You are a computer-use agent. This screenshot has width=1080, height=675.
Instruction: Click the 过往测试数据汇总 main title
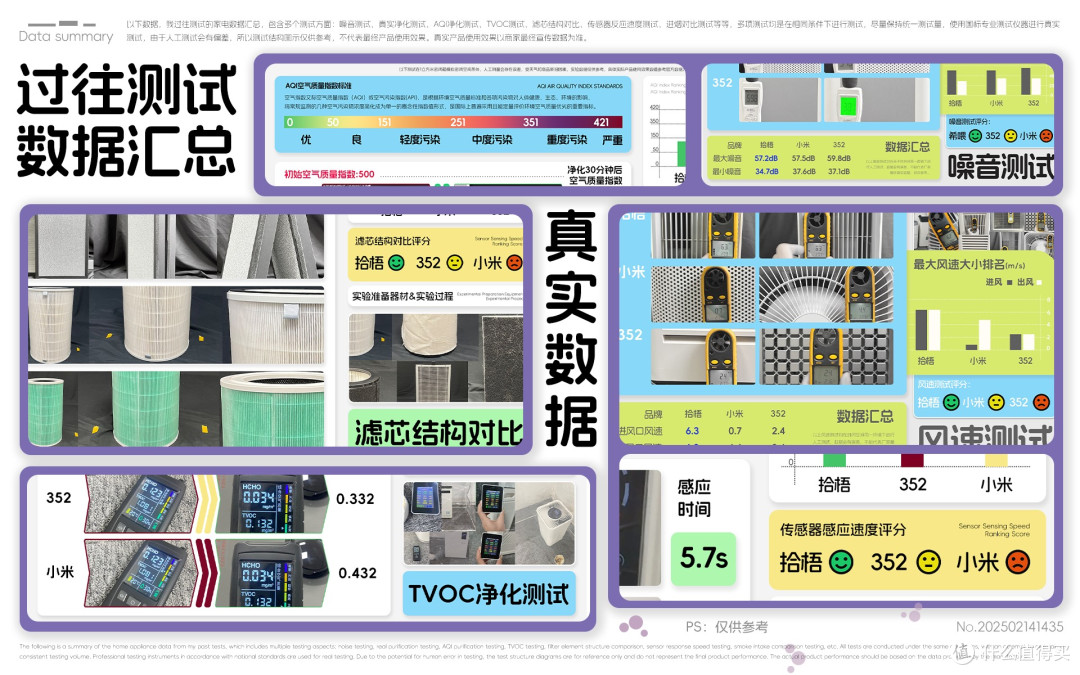point(126,120)
